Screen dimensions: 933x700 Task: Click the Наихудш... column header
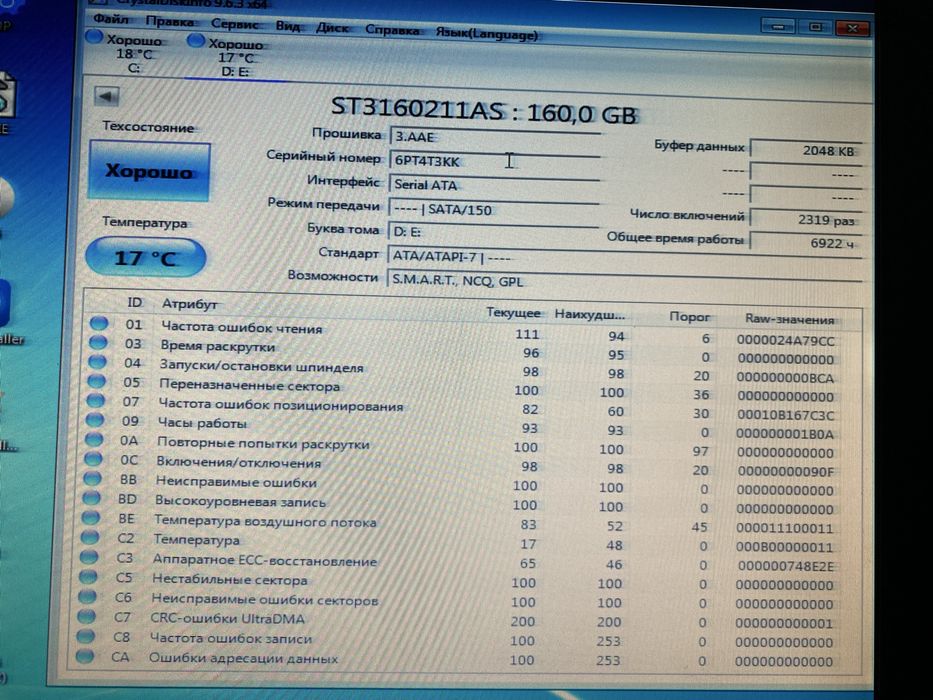tap(589, 314)
